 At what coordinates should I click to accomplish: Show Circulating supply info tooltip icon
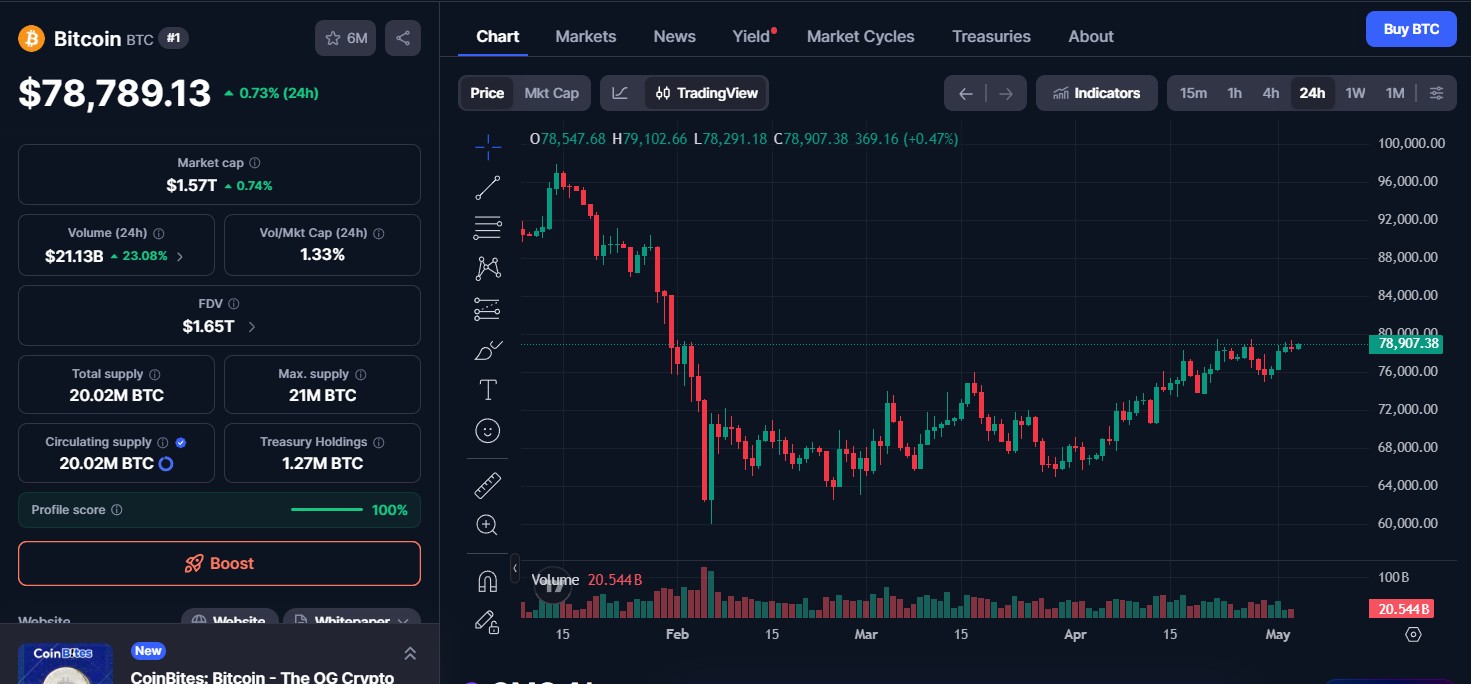162,442
